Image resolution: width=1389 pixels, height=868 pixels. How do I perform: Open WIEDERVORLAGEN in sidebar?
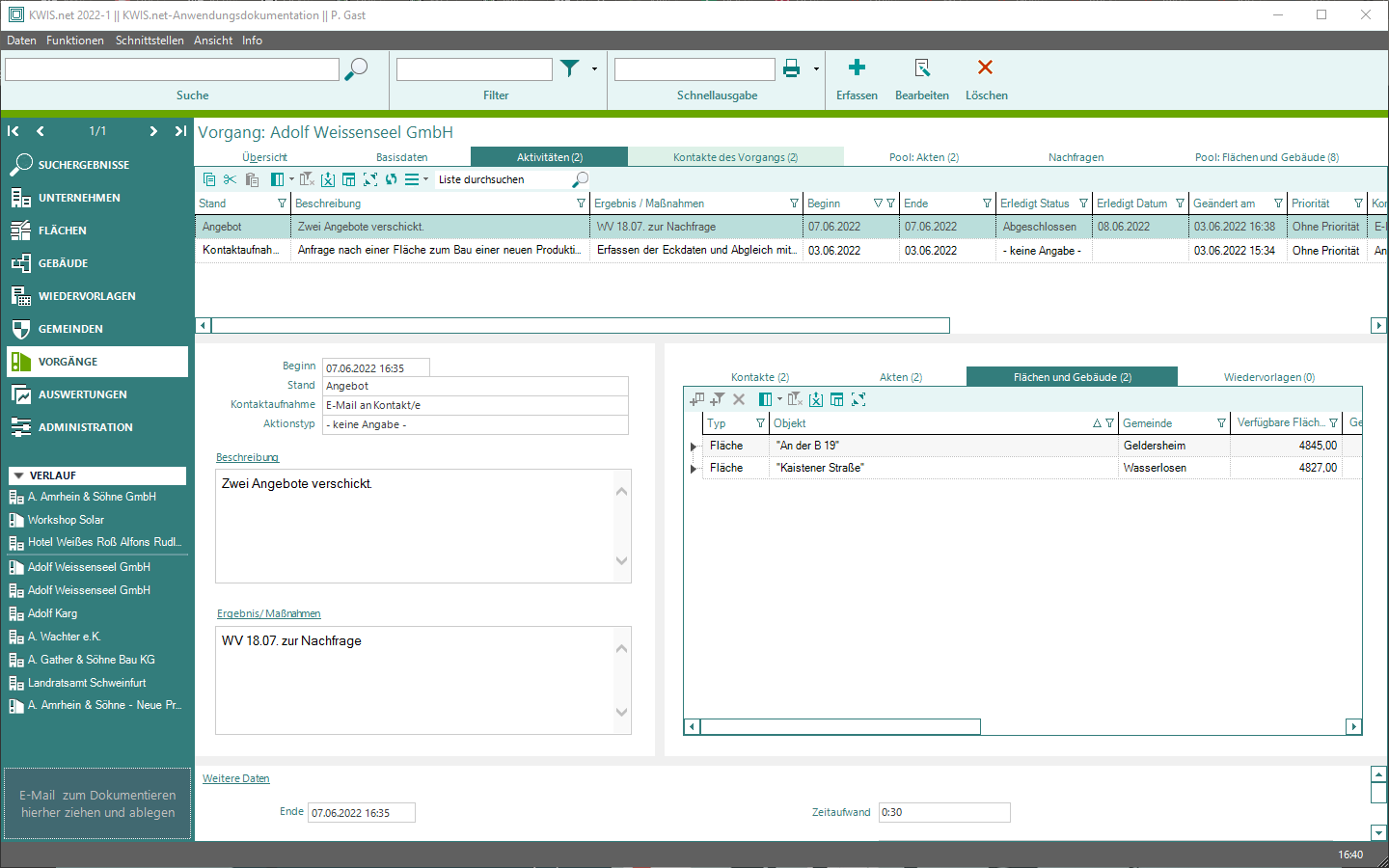tap(96, 296)
